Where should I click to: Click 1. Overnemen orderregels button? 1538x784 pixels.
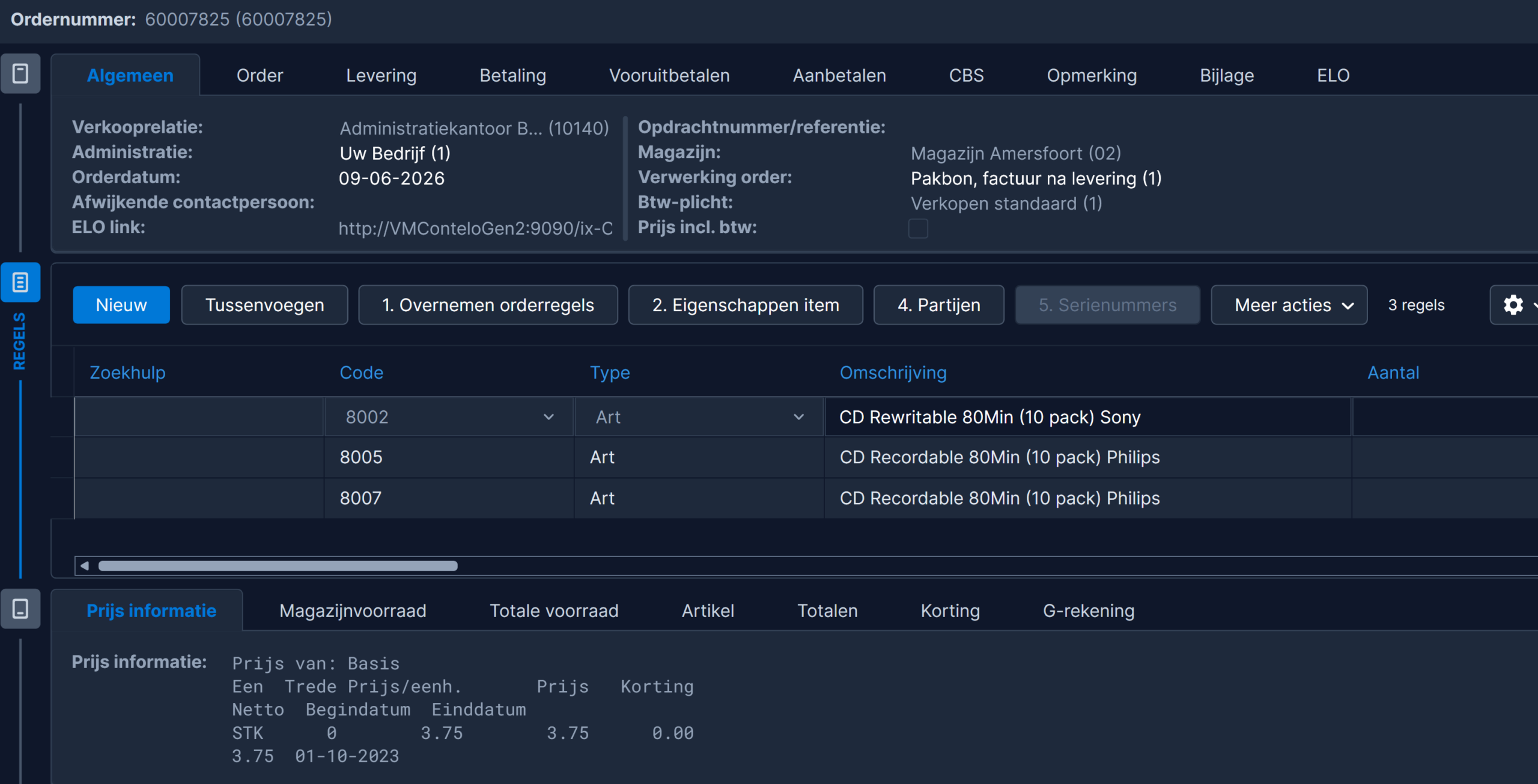click(x=488, y=305)
